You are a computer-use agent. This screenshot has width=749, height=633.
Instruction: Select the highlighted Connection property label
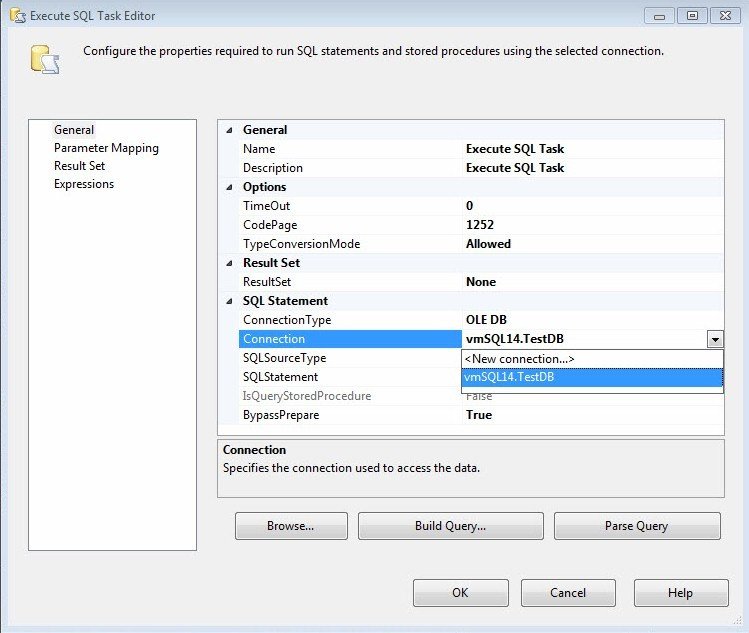[350, 339]
